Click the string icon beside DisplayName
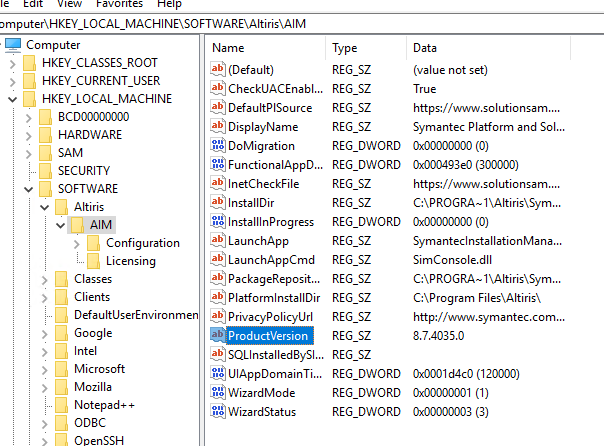Screen dimensions: 604x446 [x=217, y=126]
